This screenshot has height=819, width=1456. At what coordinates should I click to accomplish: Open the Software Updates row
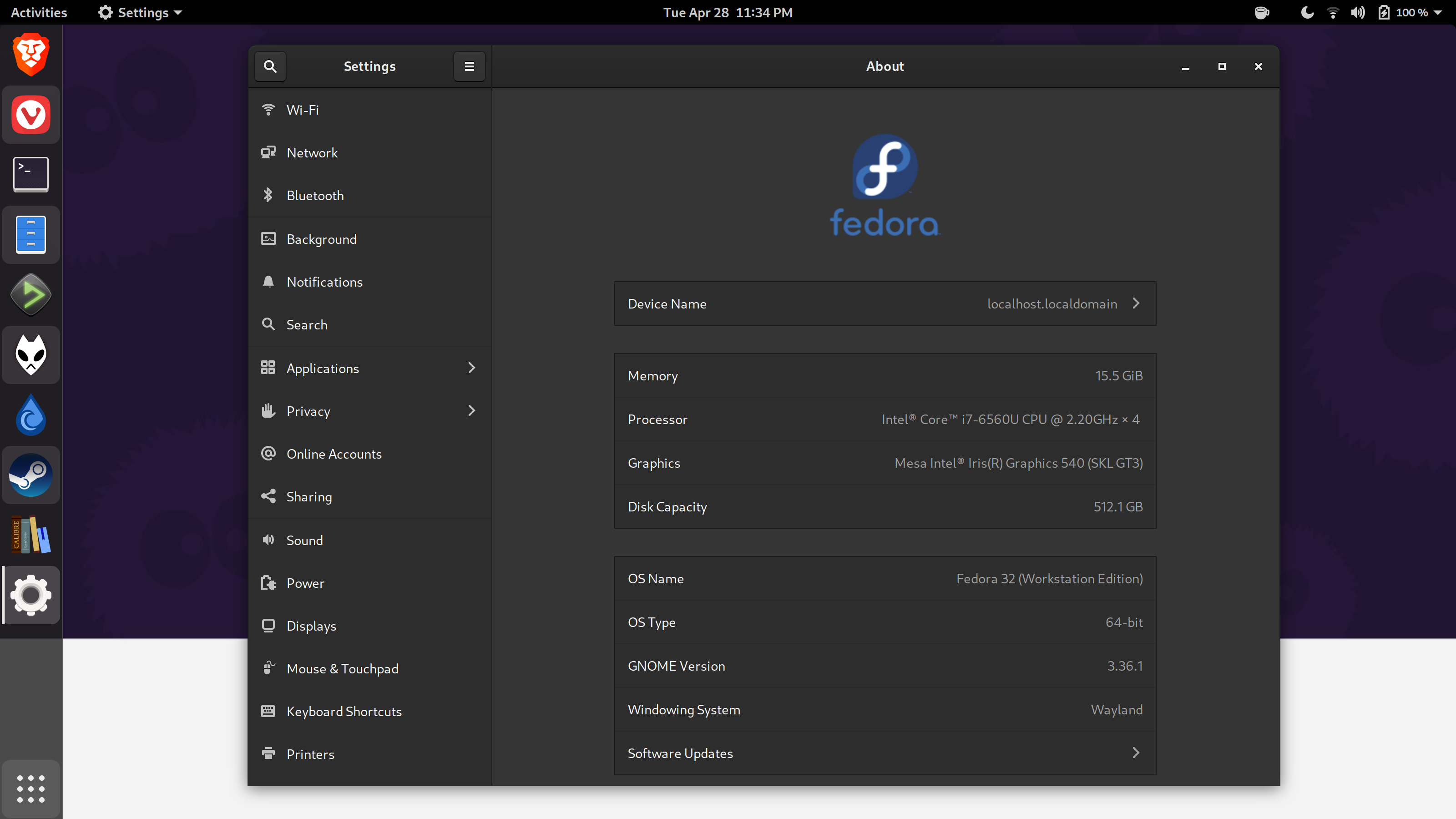coord(885,753)
